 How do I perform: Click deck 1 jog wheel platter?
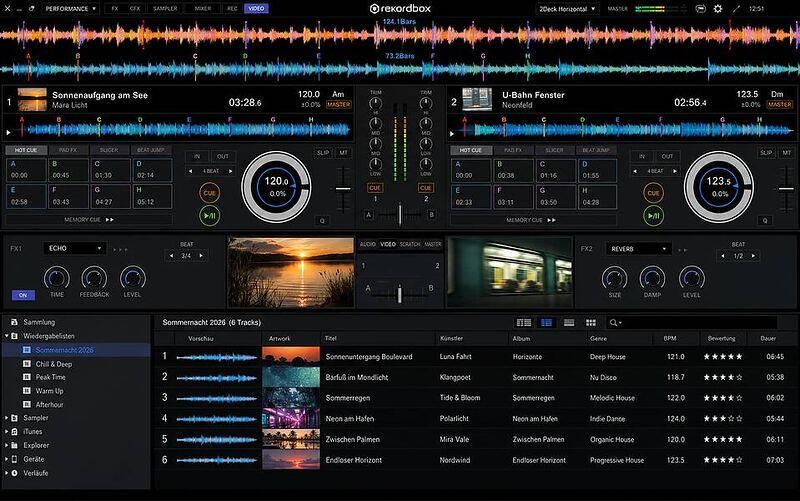[276, 187]
